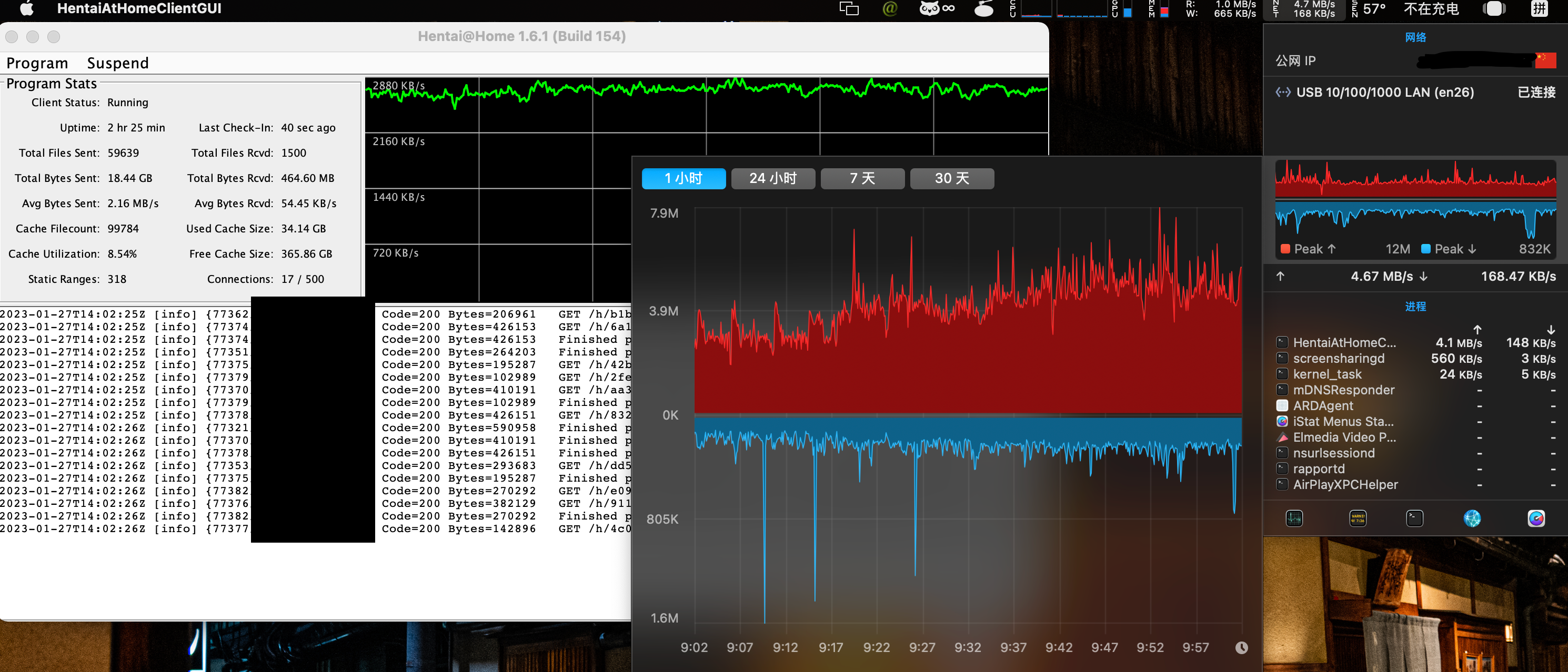Open Activity Monitor from iStat panel
The image size is (1568, 672).
(1294, 518)
